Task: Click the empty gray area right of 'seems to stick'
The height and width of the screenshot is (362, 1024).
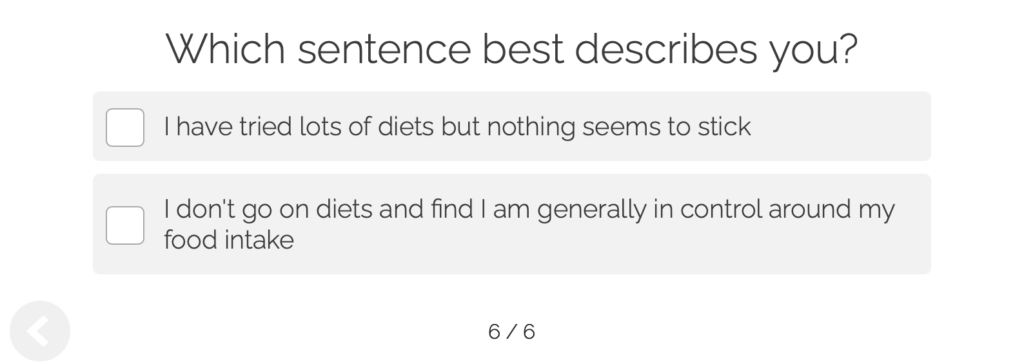Action: pyautogui.click(x=841, y=126)
